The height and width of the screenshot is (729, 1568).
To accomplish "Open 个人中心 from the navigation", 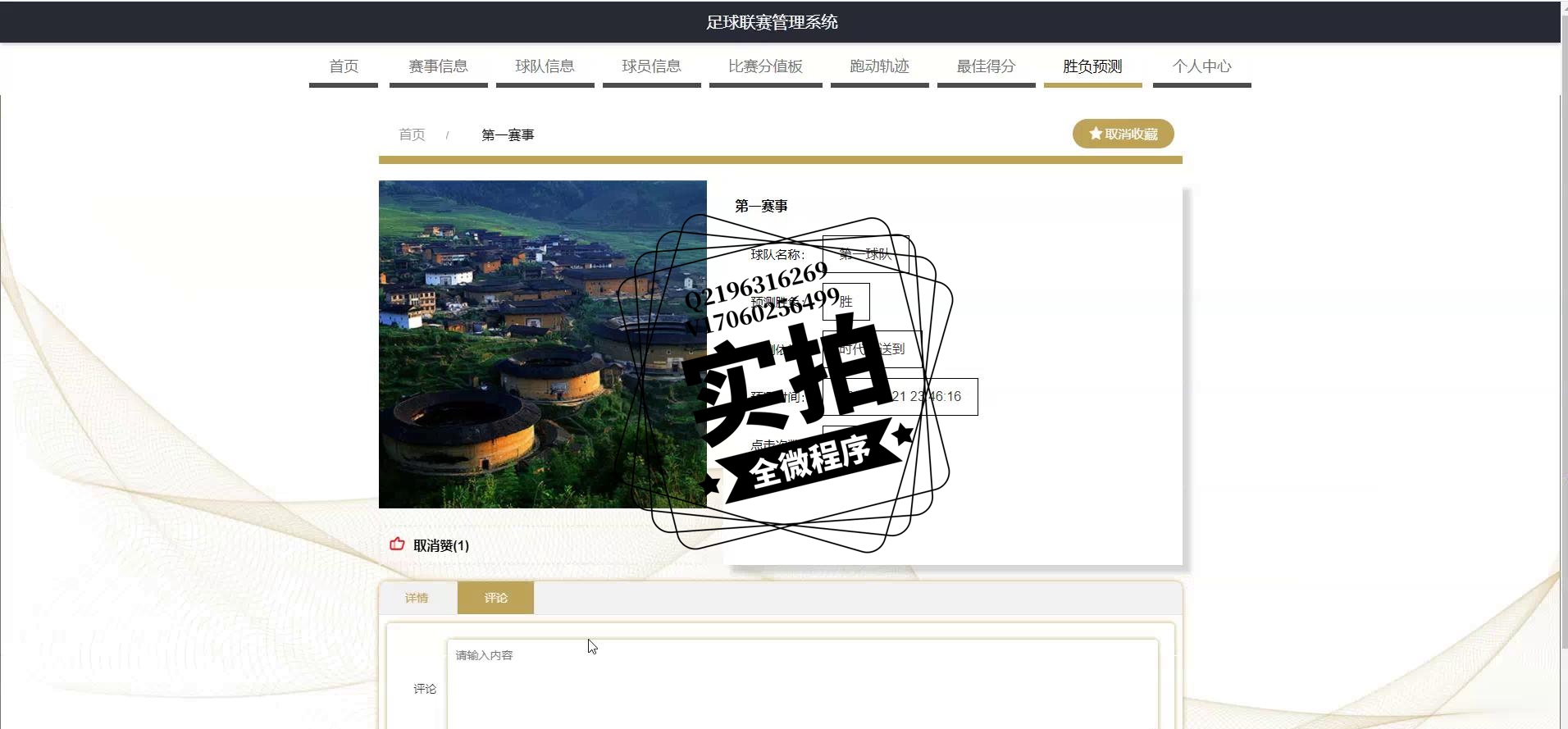I will (1201, 66).
